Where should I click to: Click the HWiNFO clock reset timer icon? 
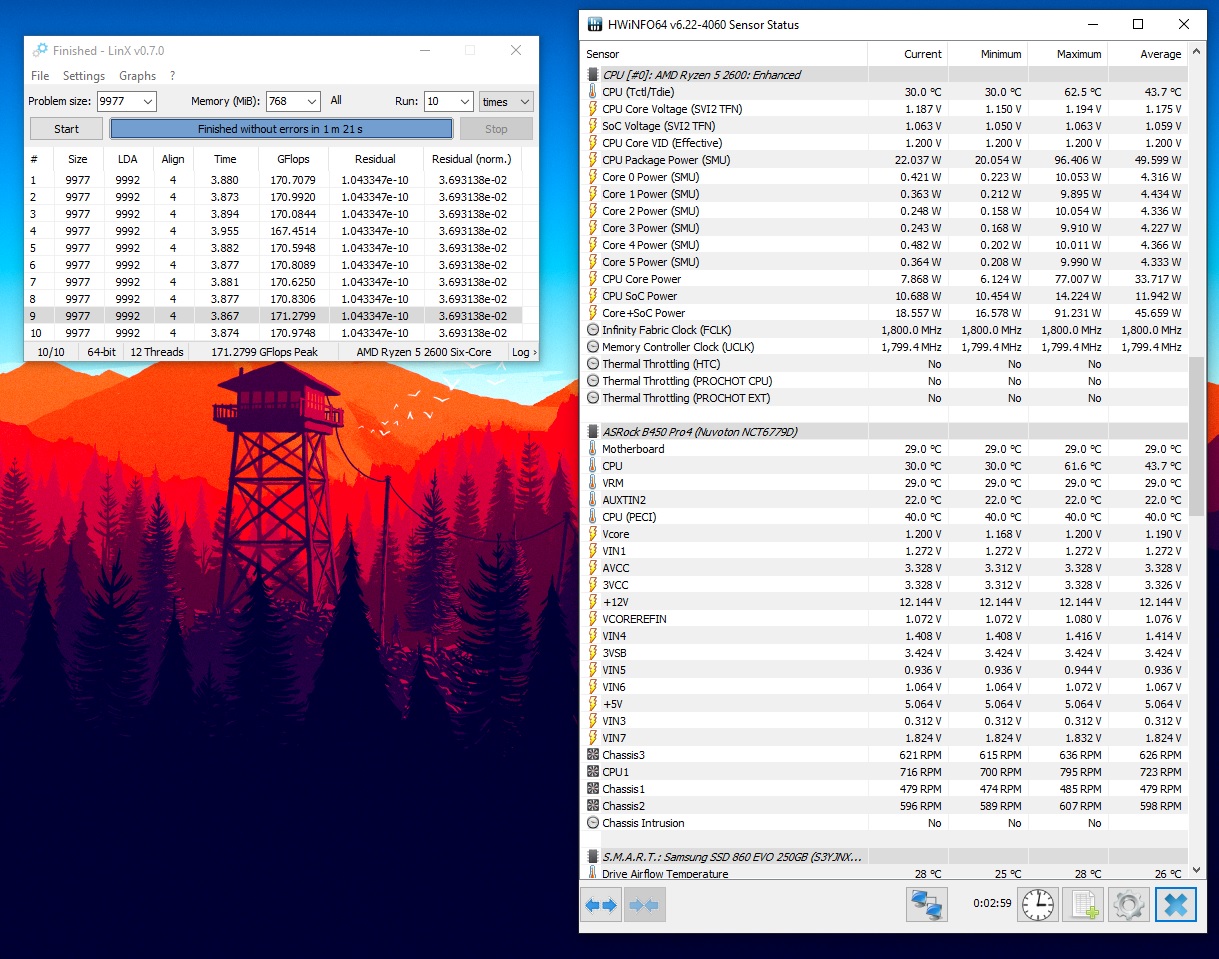point(1038,905)
